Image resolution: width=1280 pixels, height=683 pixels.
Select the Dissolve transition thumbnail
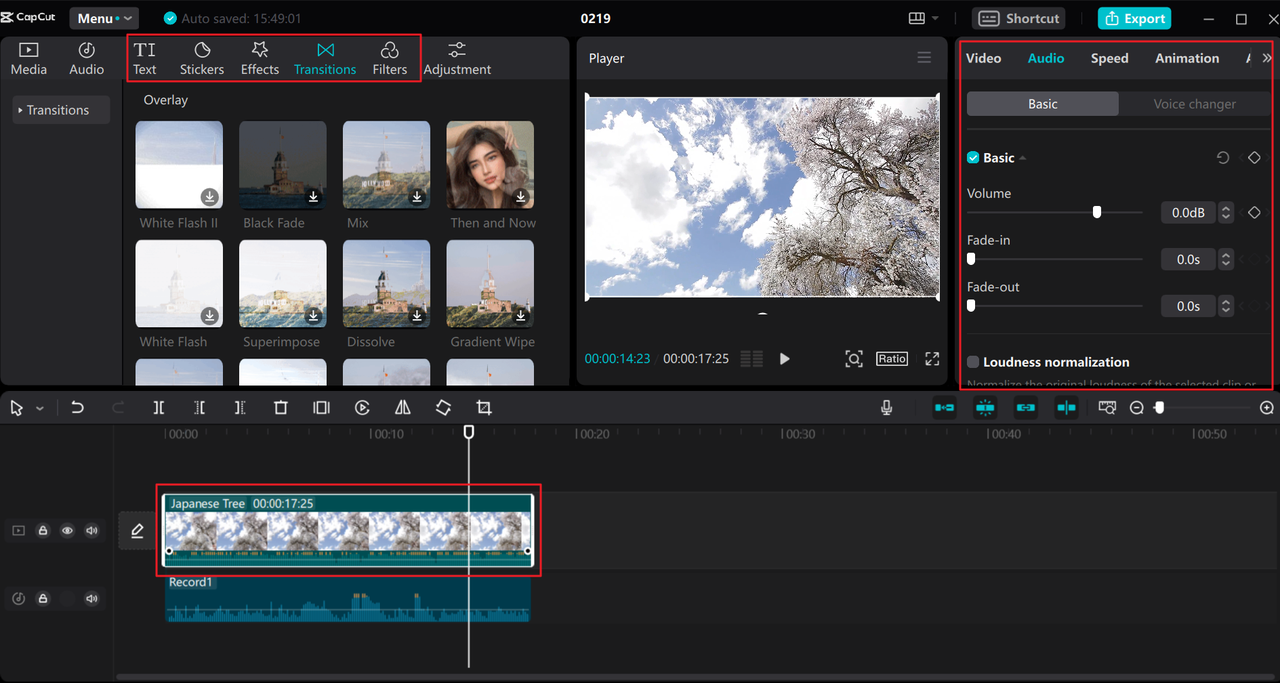[386, 283]
